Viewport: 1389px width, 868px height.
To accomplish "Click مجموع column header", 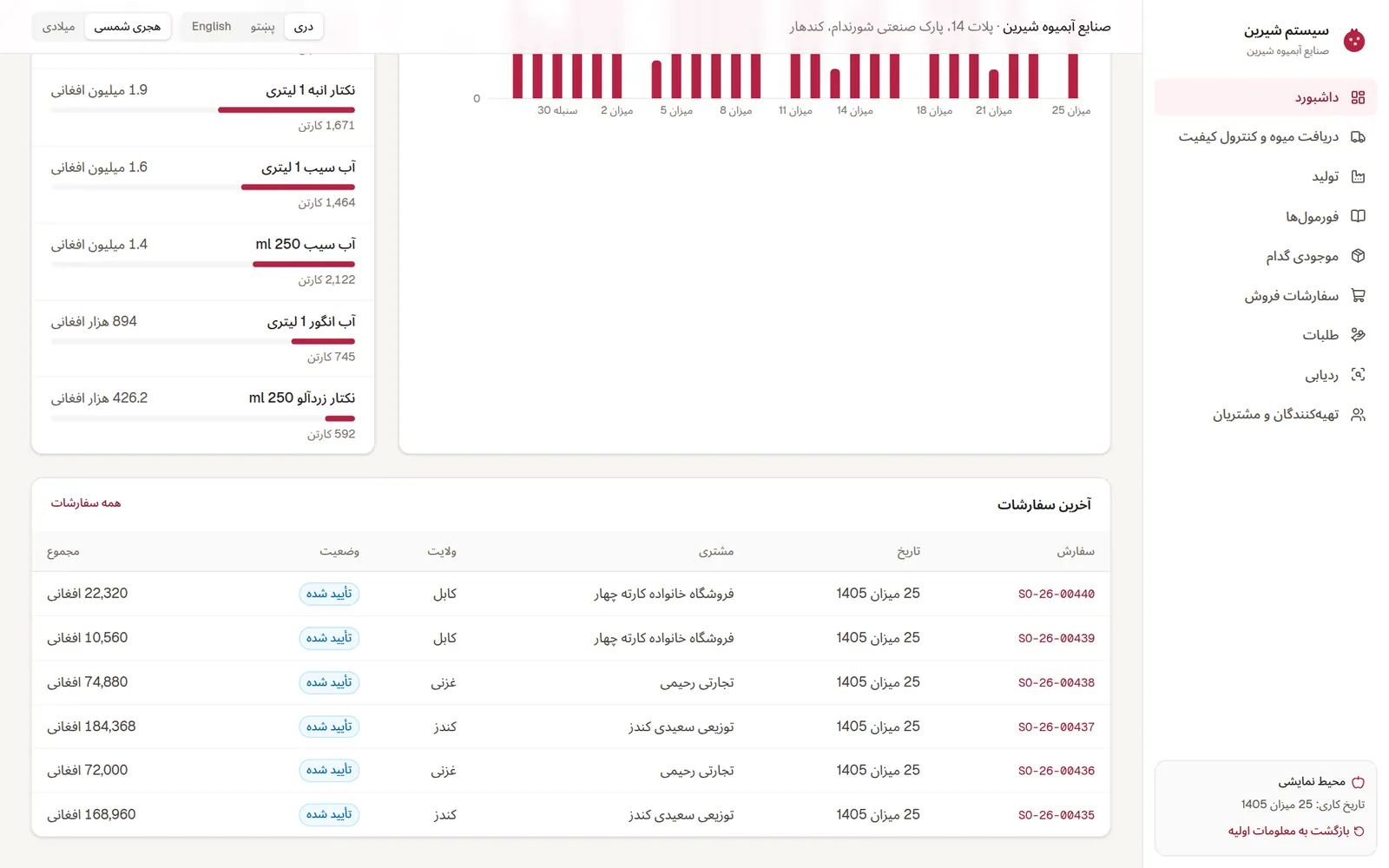I will [x=63, y=552].
